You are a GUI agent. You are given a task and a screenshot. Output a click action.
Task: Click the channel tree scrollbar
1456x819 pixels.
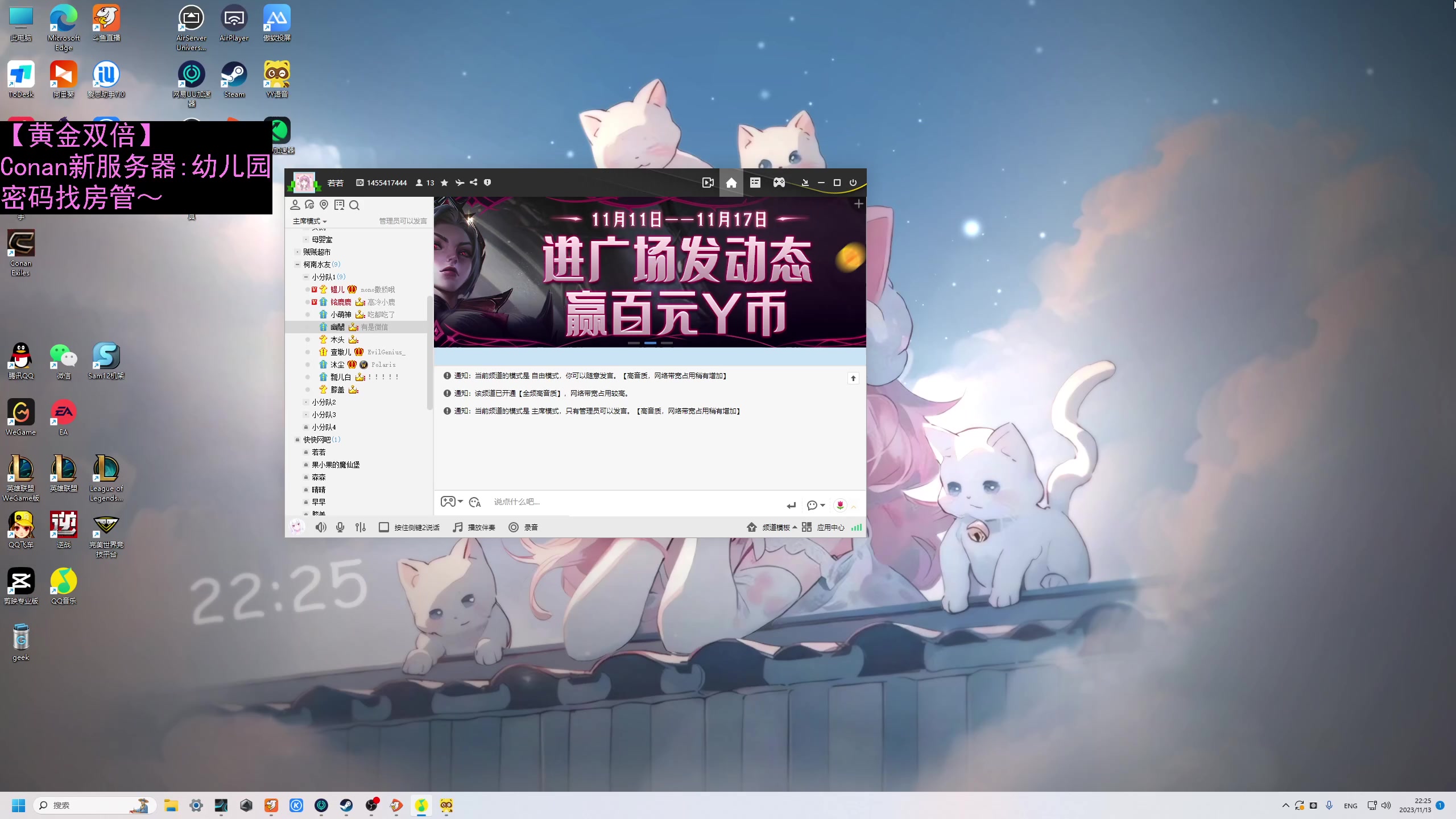[x=429, y=353]
